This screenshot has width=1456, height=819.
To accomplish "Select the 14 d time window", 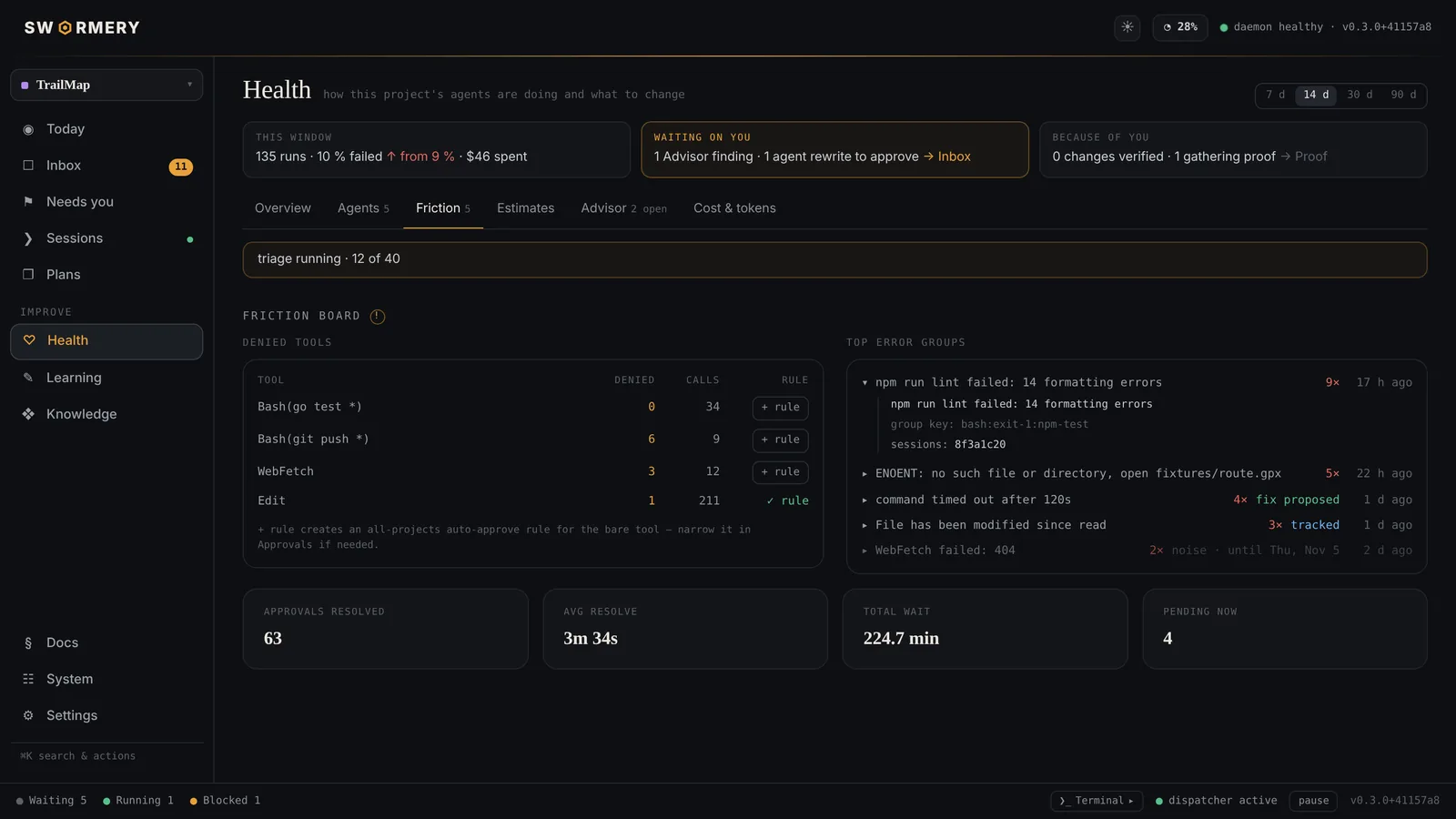I will click(x=1316, y=95).
